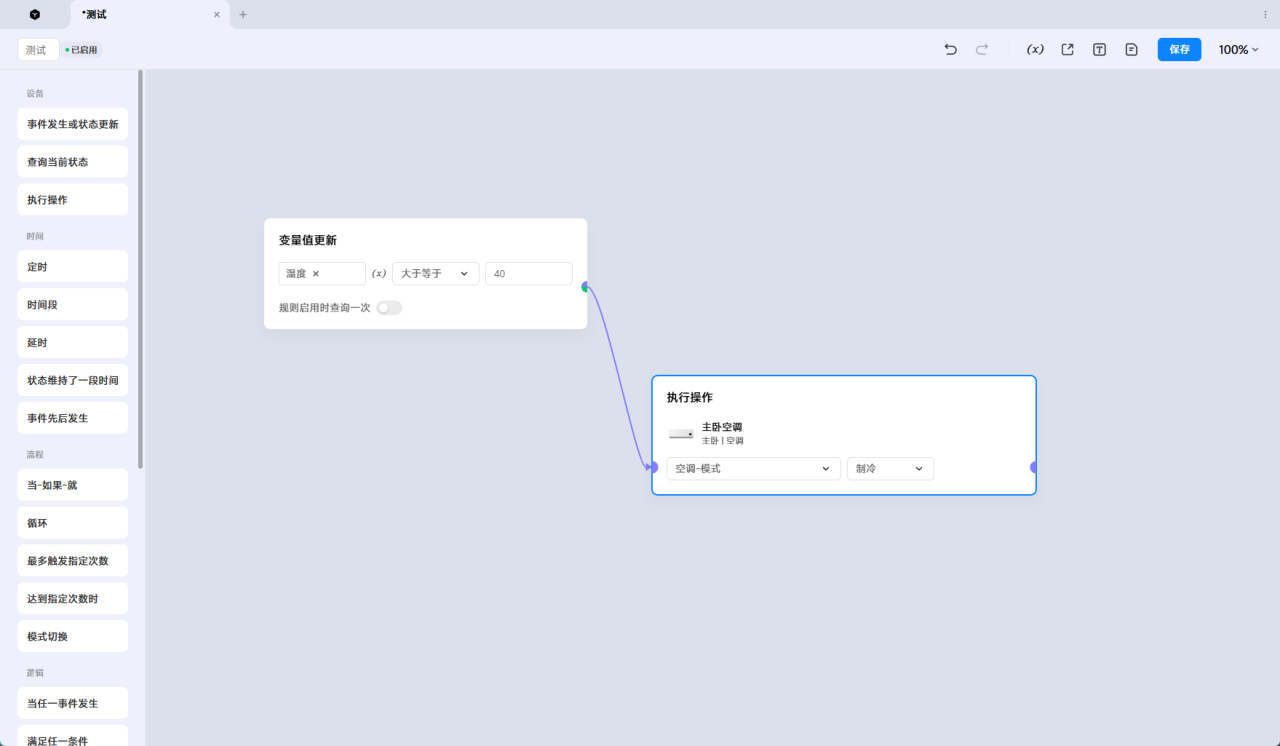Click the home hexagon logo icon
Screen dimensions: 1280x746
tap(35, 14)
